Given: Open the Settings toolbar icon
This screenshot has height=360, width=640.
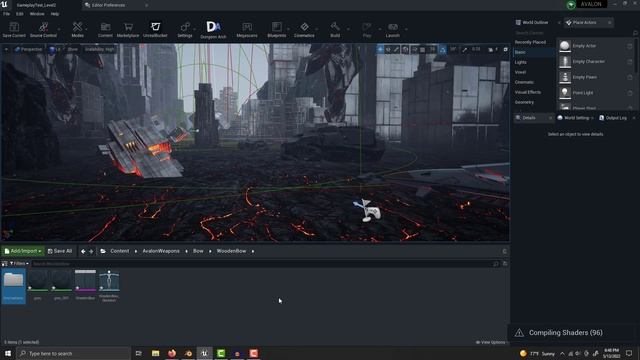Looking at the screenshot, I should 185,30.
